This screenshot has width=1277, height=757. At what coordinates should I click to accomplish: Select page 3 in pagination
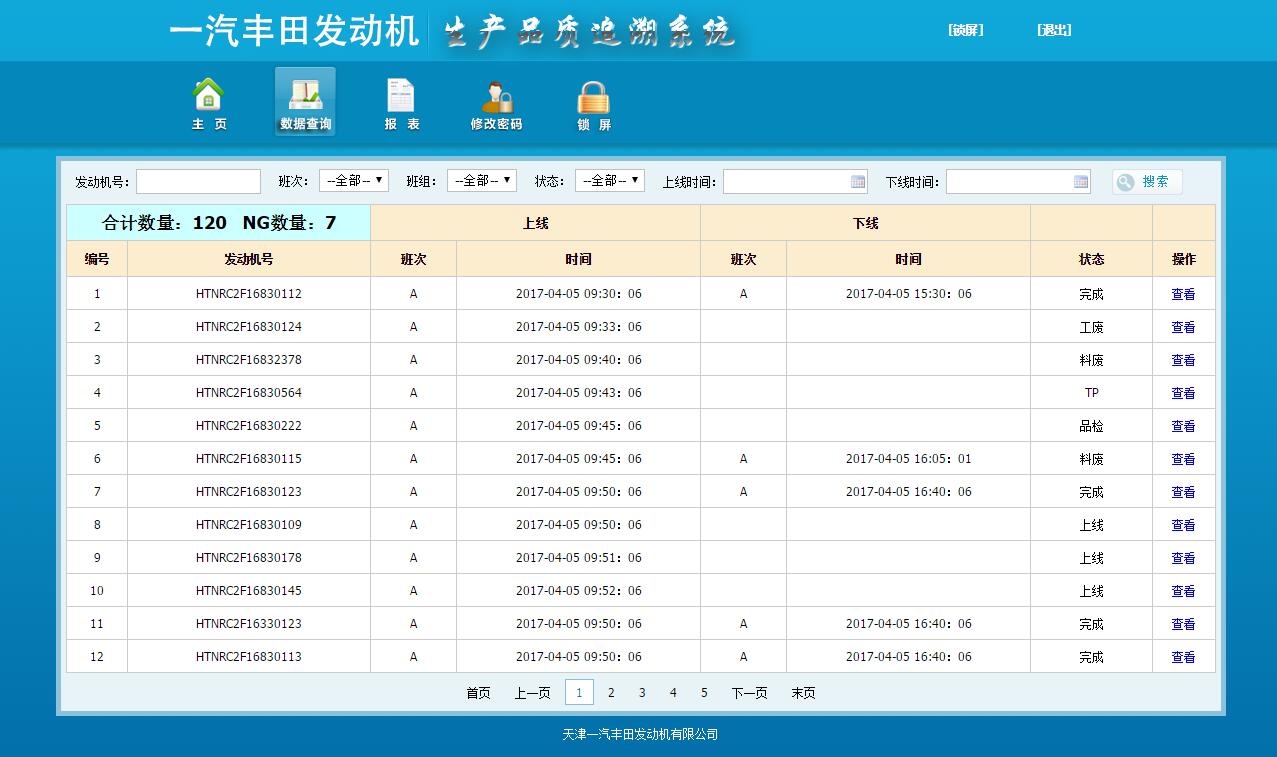click(x=641, y=691)
